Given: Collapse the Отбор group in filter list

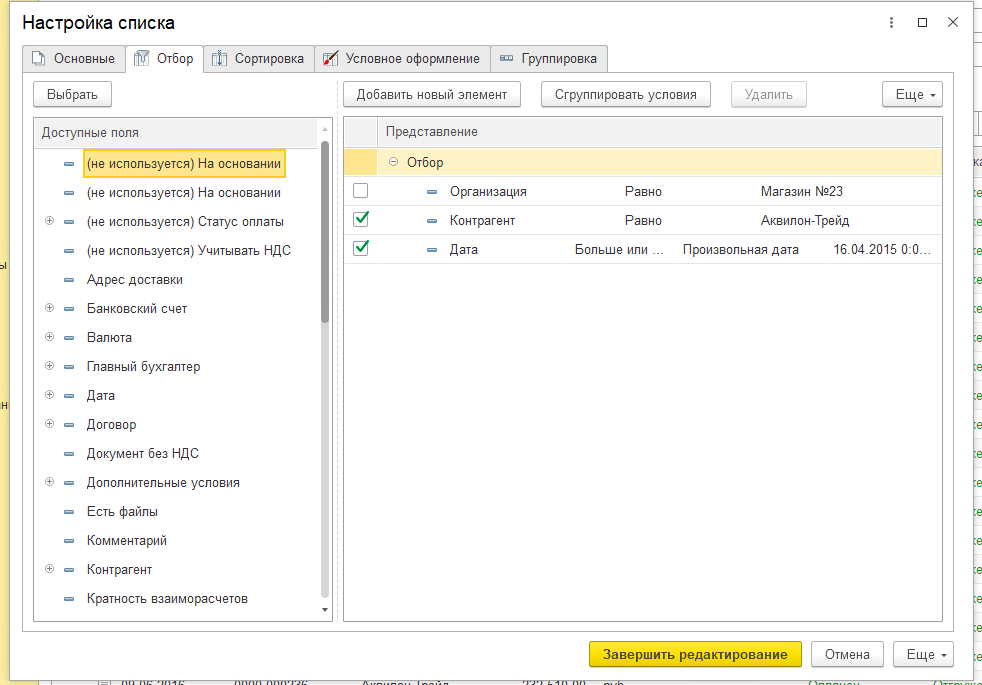Looking at the screenshot, I should [393, 162].
